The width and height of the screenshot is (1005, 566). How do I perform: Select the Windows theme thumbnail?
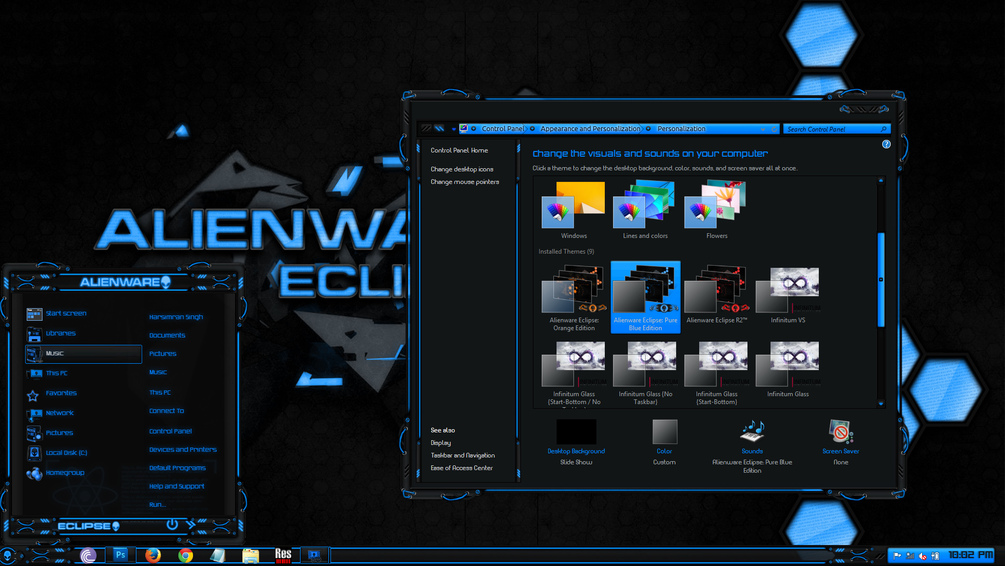click(574, 205)
